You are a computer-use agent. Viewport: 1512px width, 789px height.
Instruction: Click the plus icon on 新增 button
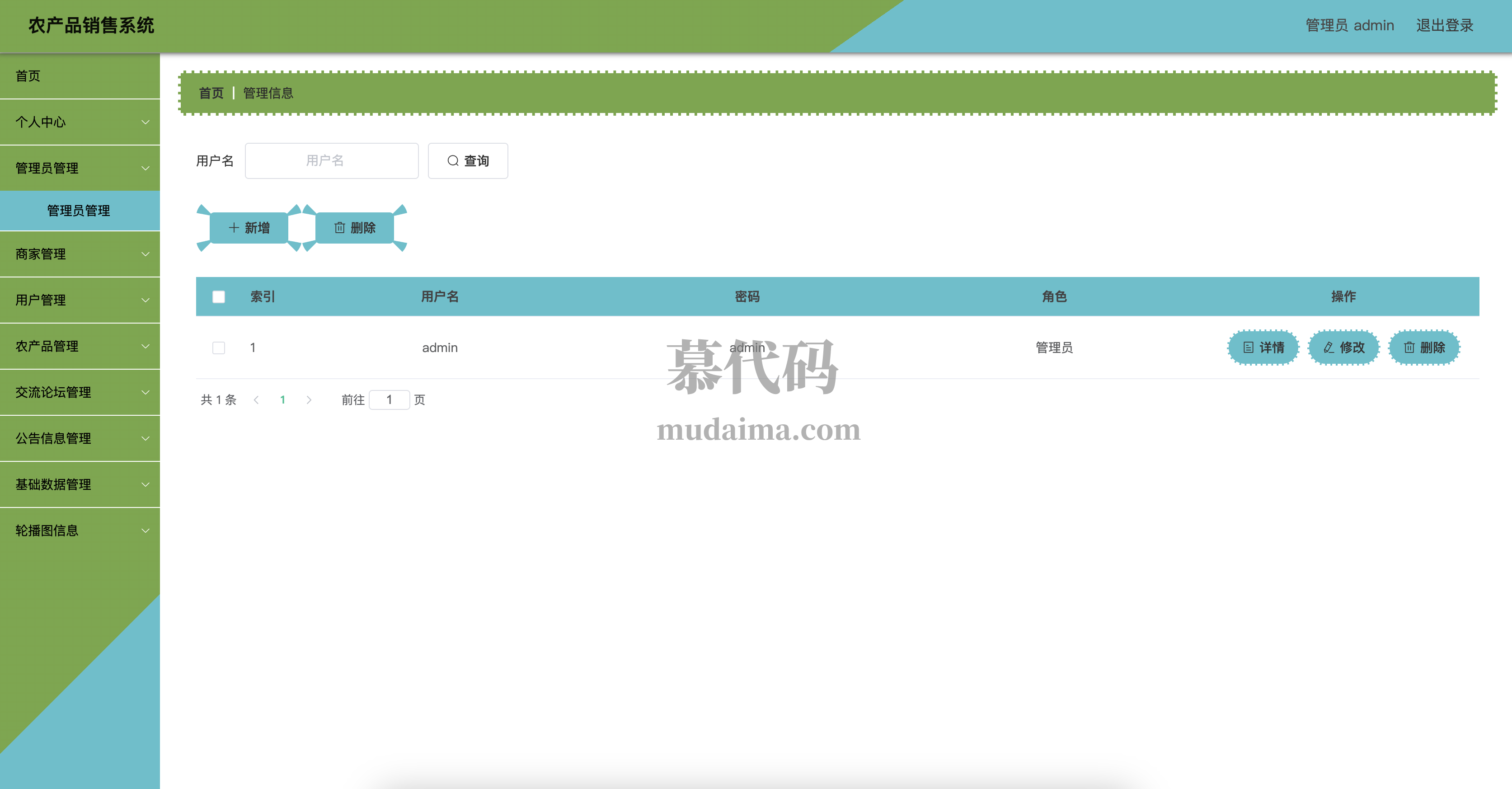point(234,228)
